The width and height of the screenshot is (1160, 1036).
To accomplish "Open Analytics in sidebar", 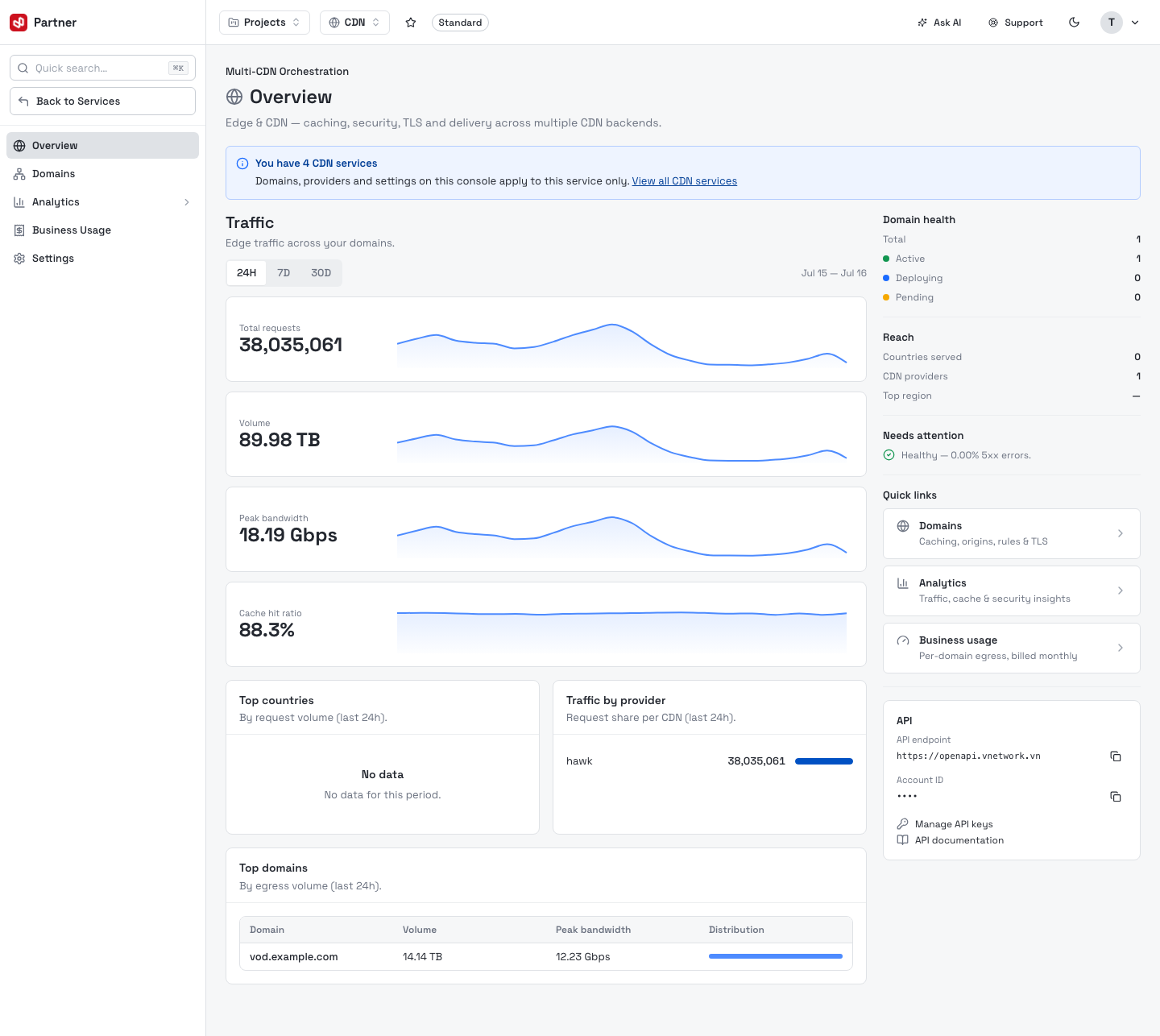I will pos(102,202).
